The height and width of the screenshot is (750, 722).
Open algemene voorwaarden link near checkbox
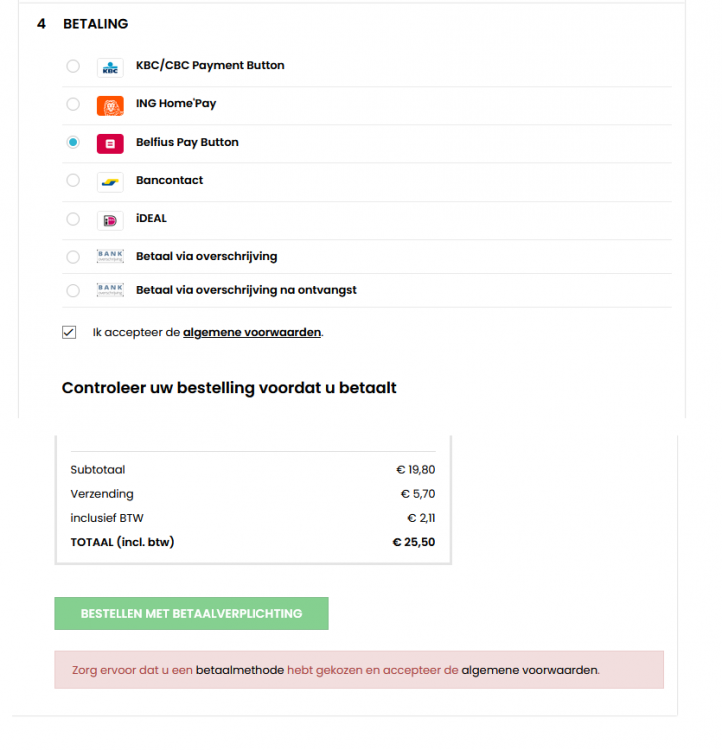pyautogui.click(x=252, y=332)
